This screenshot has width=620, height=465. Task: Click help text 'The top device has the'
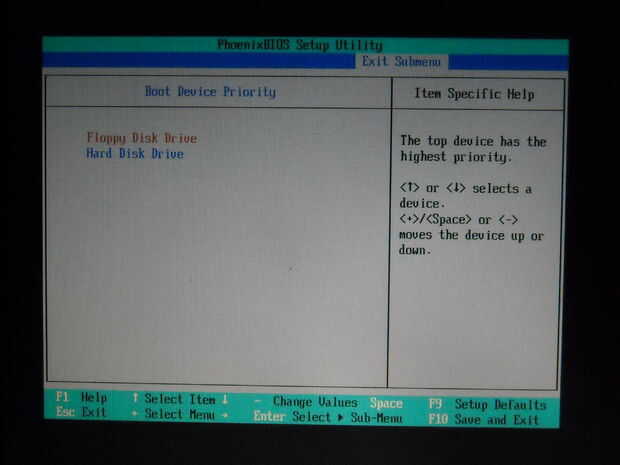473,141
